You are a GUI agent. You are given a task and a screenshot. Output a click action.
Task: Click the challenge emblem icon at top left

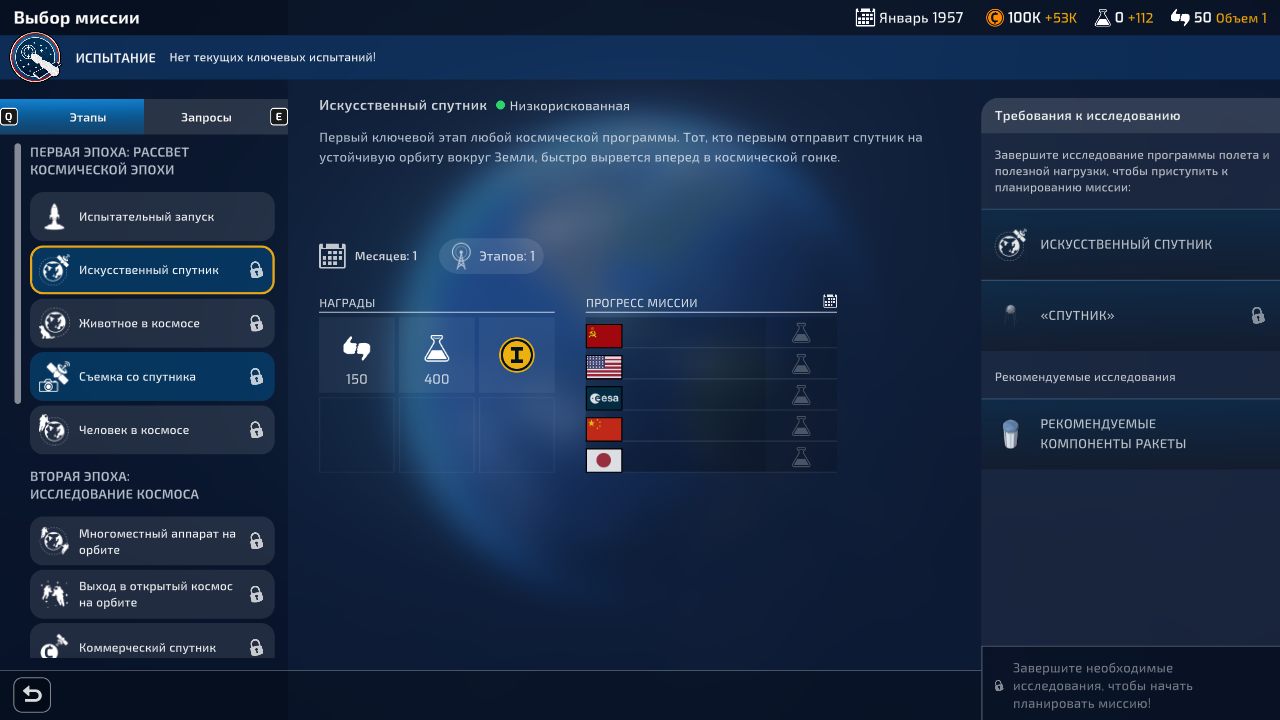36,58
